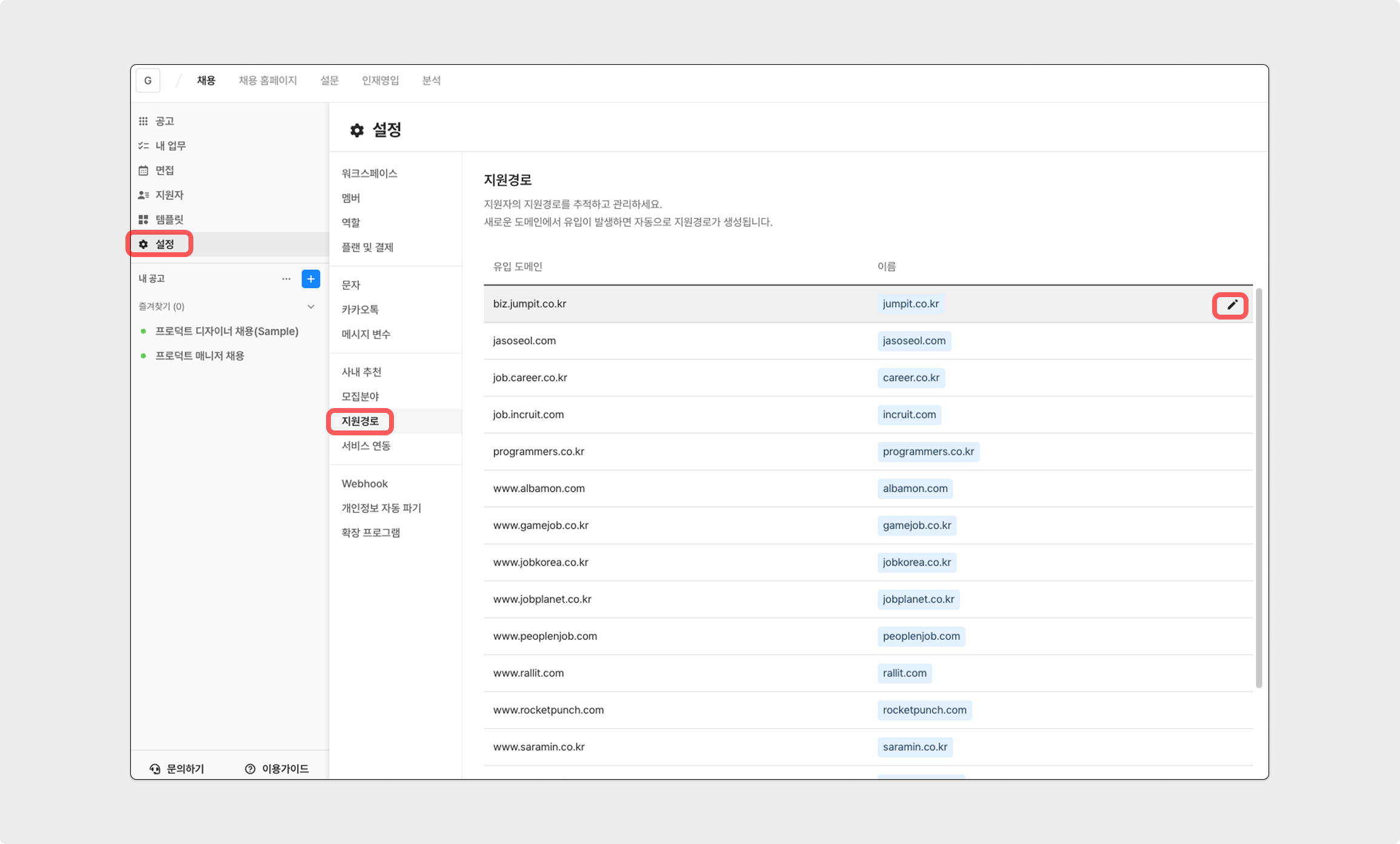
Task: Open the 인재영입 top tab
Action: tap(380, 81)
